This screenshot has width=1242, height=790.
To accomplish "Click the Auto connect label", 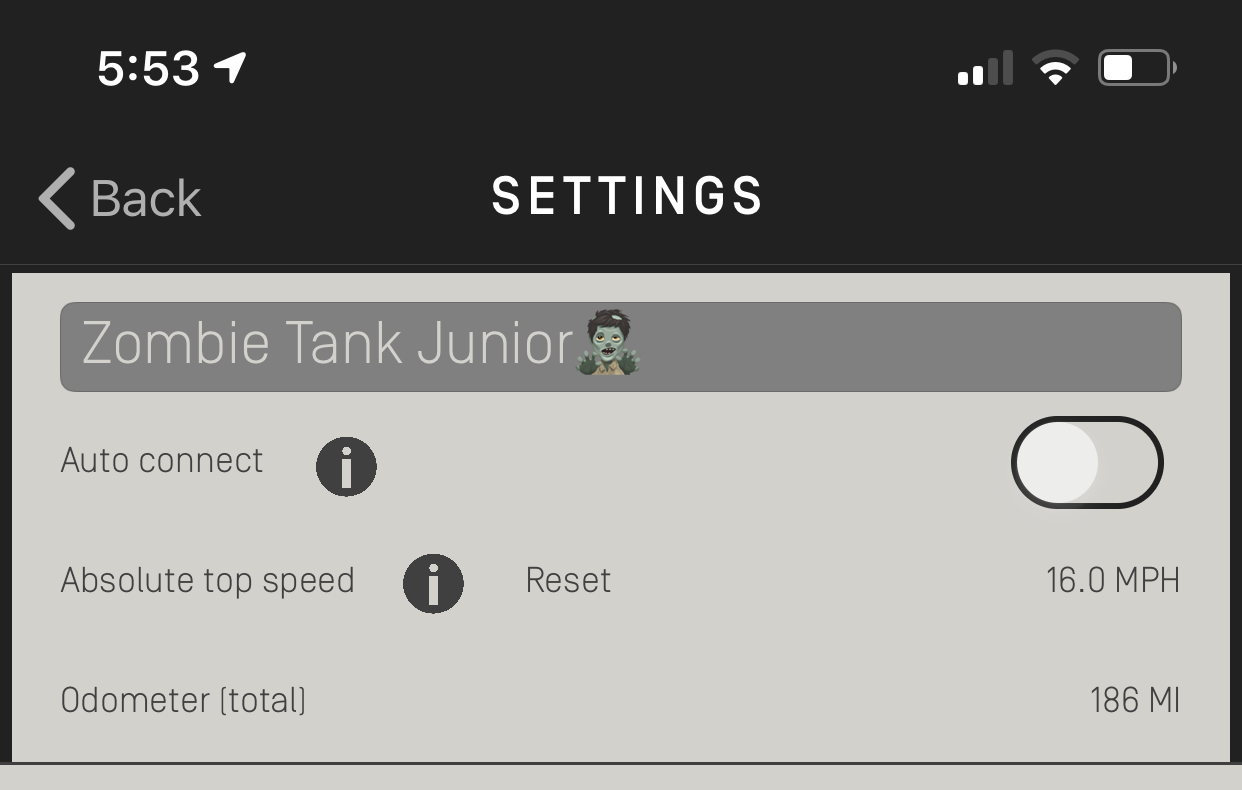I will click(162, 461).
